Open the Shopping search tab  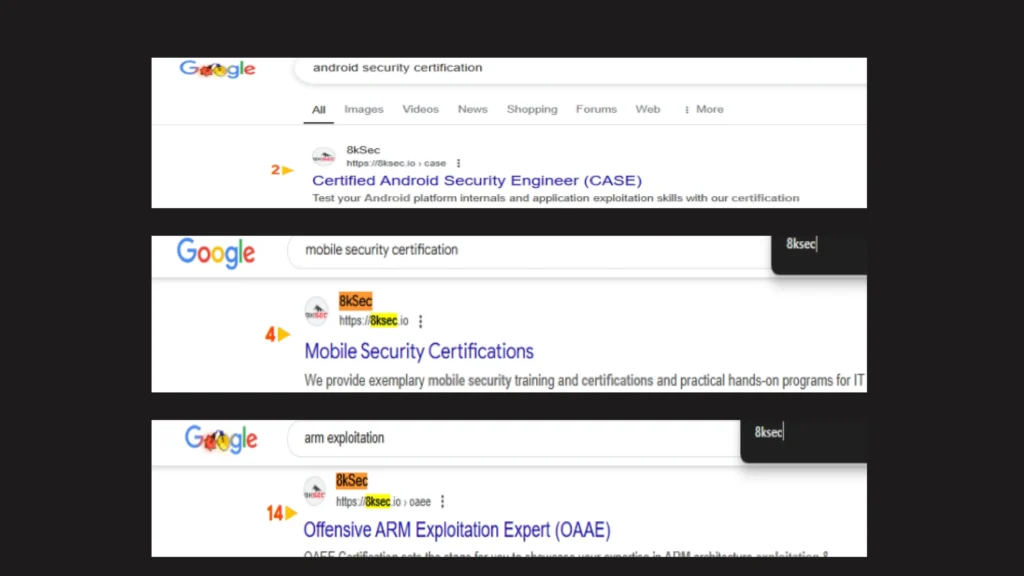coord(532,109)
